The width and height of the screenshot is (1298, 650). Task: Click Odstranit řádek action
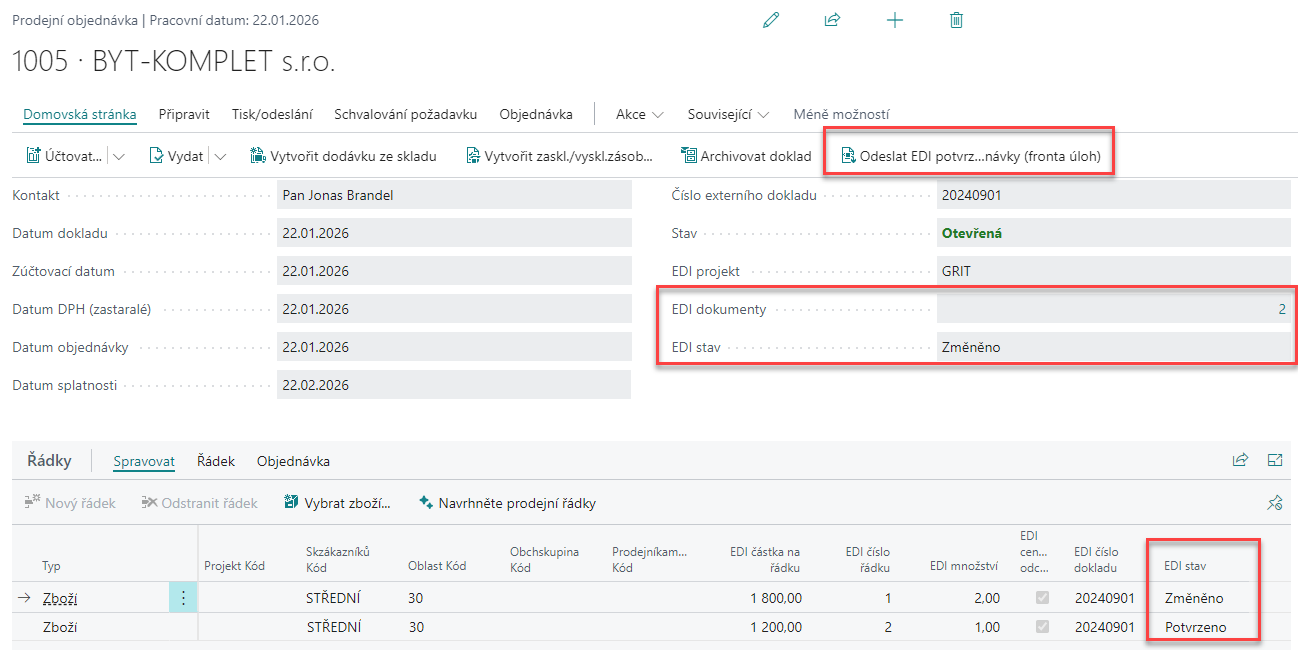tap(199, 503)
